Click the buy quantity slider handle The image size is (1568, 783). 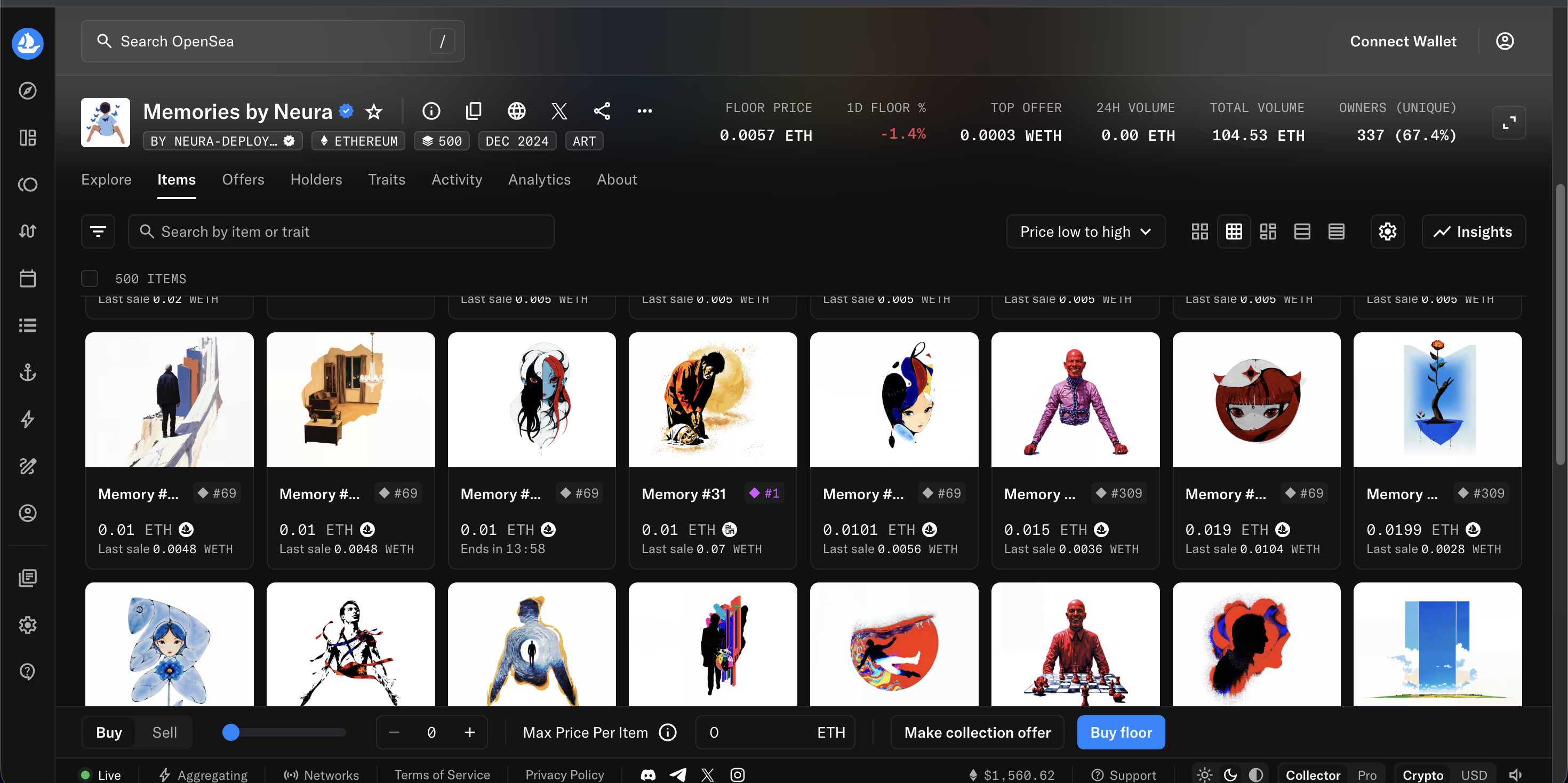231,732
